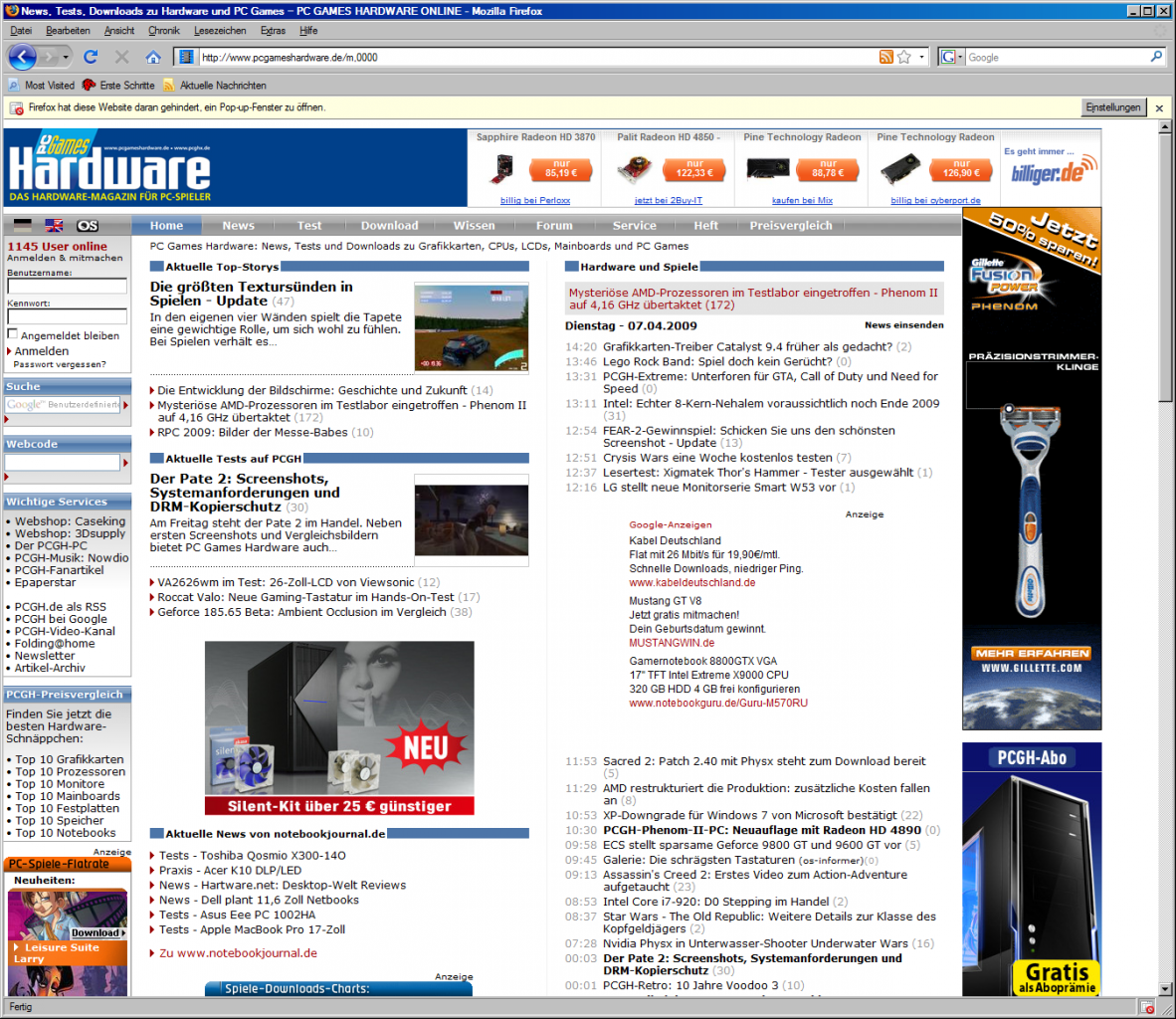
Task: Click the Passwort vergessen link
Action: point(60,364)
